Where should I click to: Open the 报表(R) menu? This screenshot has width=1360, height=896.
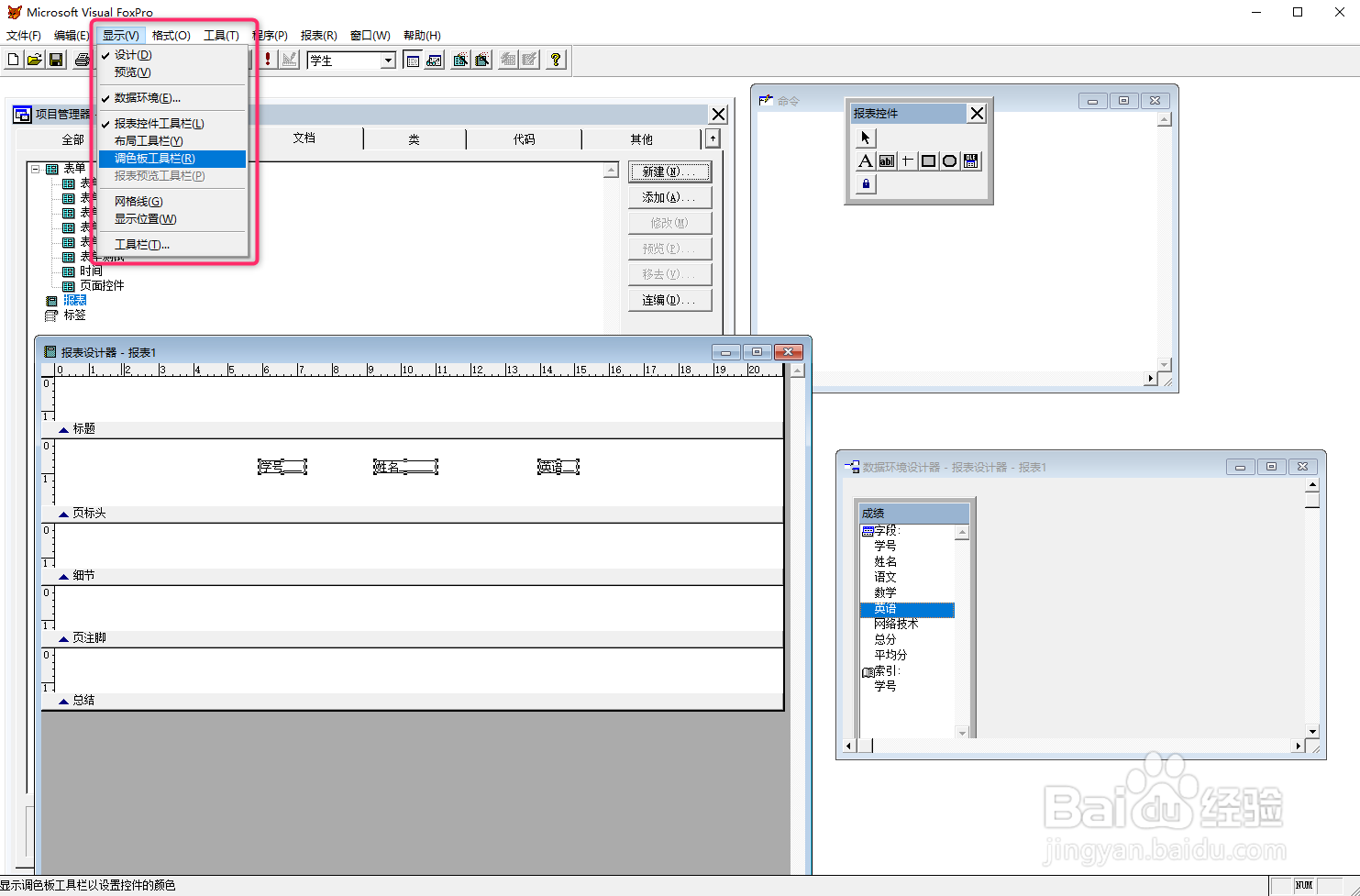[316, 35]
